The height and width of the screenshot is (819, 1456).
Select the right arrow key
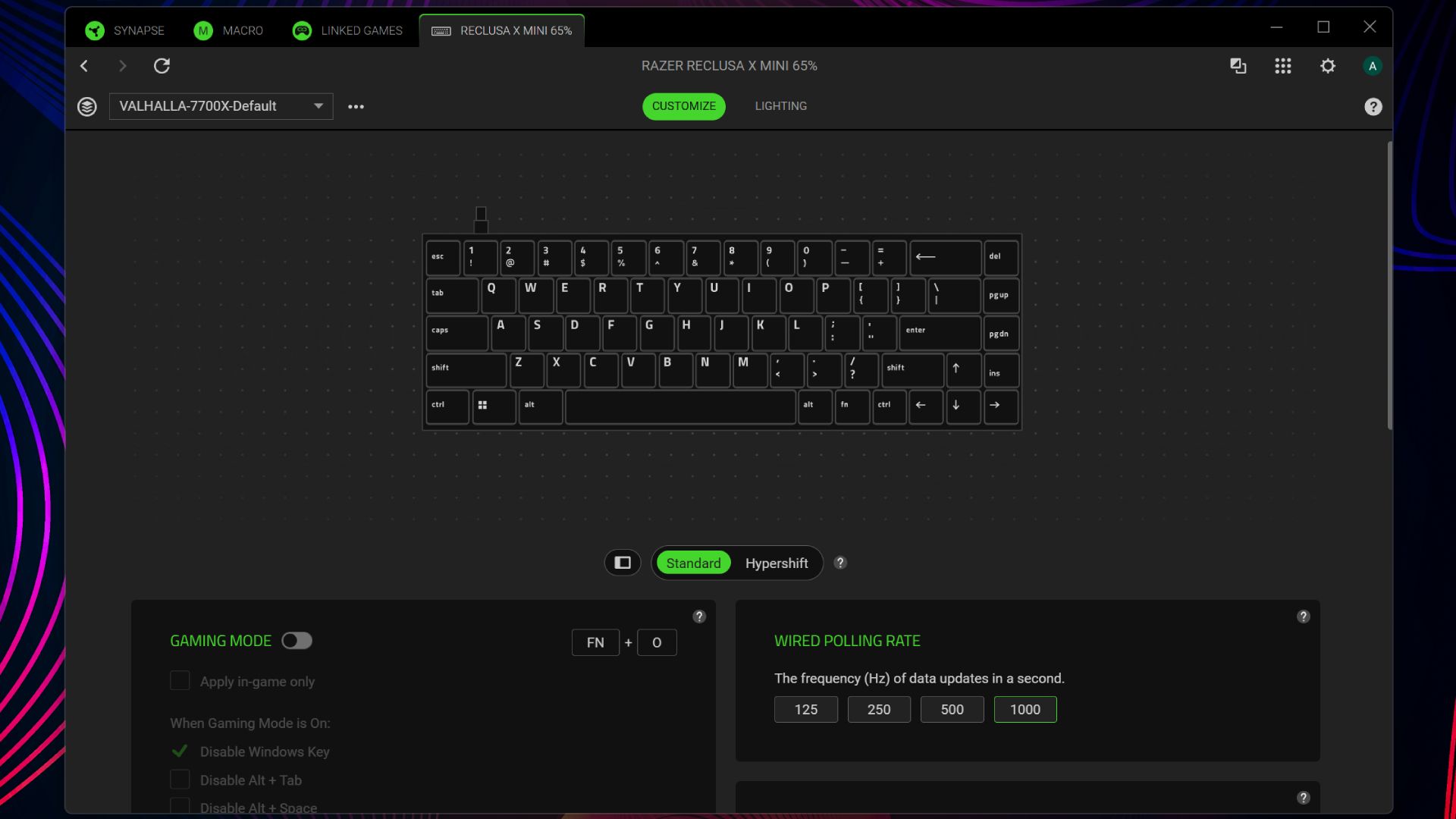(1000, 406)
